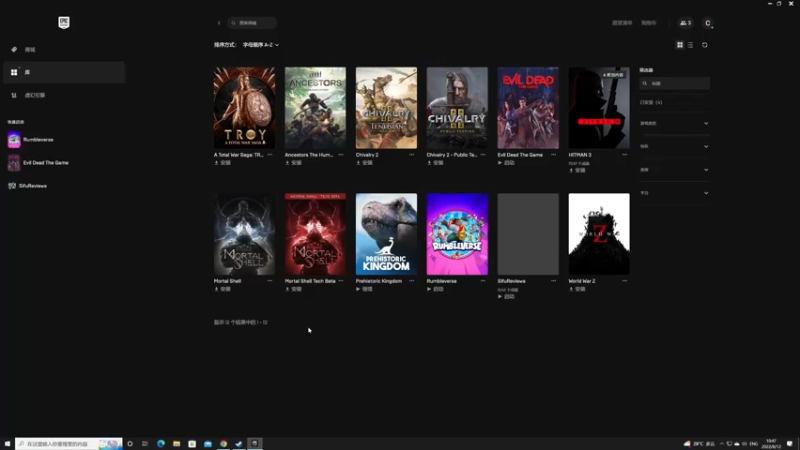Open the Mortal Shell cover art
The width and height of the screenshot is (800, 450).
(x=244, y=234)
